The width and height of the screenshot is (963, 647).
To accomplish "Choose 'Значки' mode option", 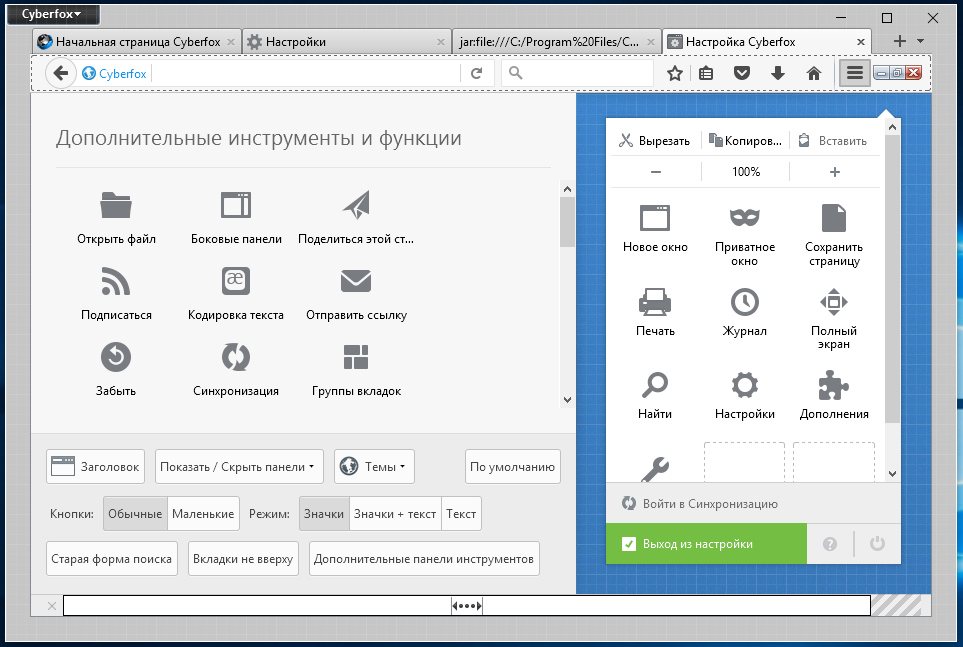I will pyautogui.click(x=324, y=514).
